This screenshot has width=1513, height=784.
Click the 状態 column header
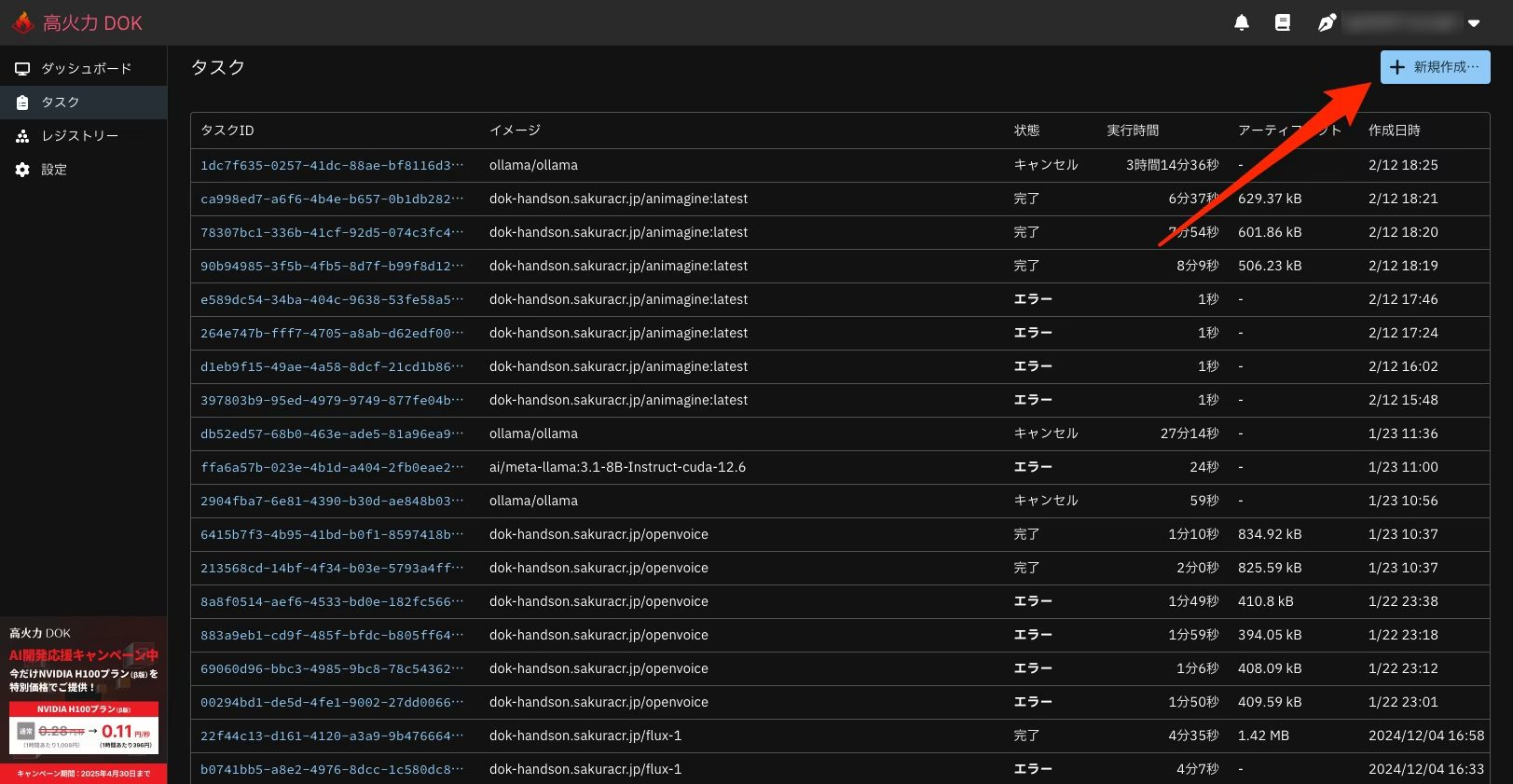(1026, 131)
